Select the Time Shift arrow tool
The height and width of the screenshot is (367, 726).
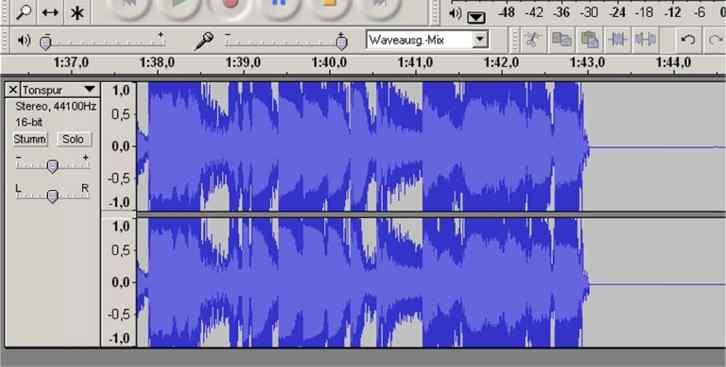pos(50,12)
